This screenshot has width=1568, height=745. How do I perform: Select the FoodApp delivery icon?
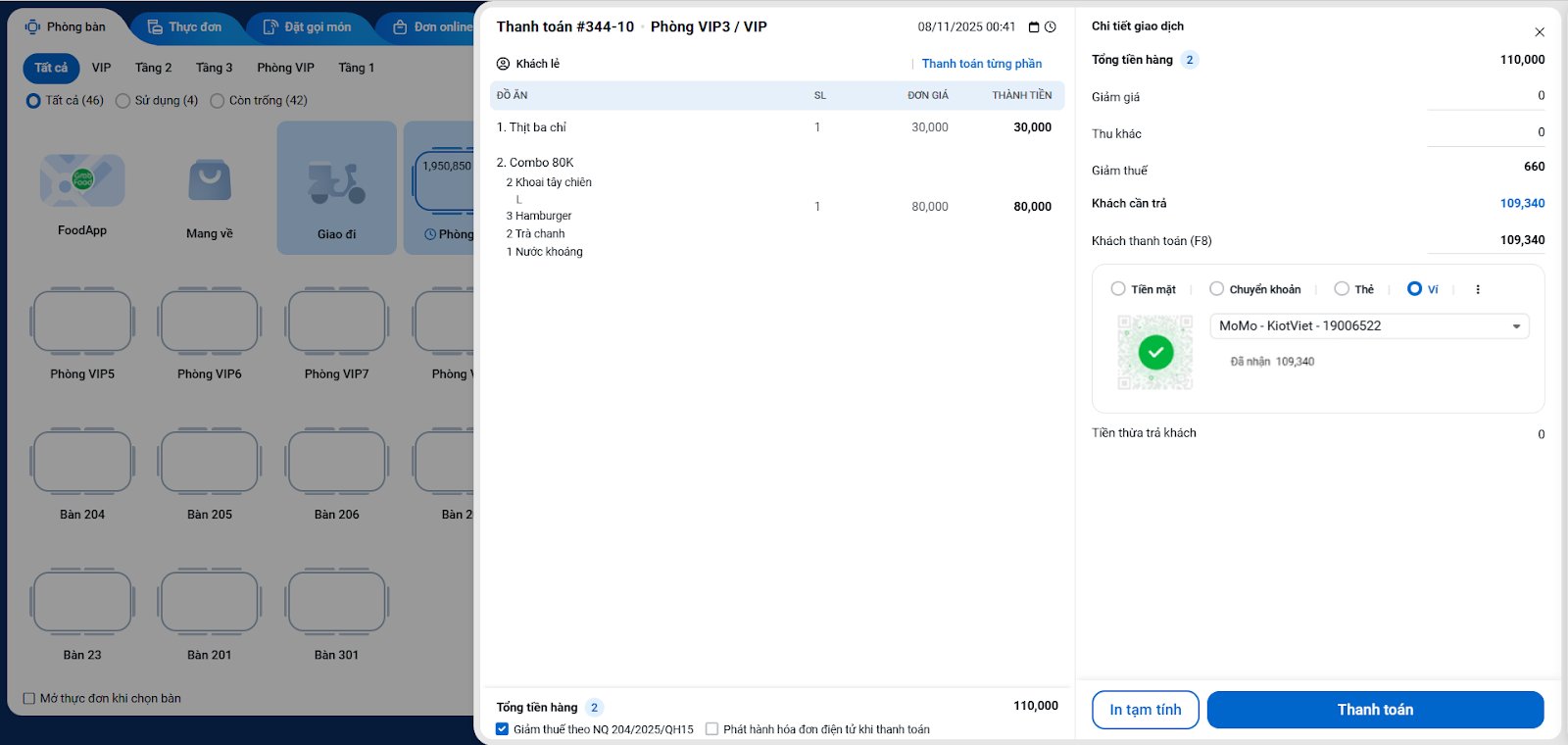(82, 180)
